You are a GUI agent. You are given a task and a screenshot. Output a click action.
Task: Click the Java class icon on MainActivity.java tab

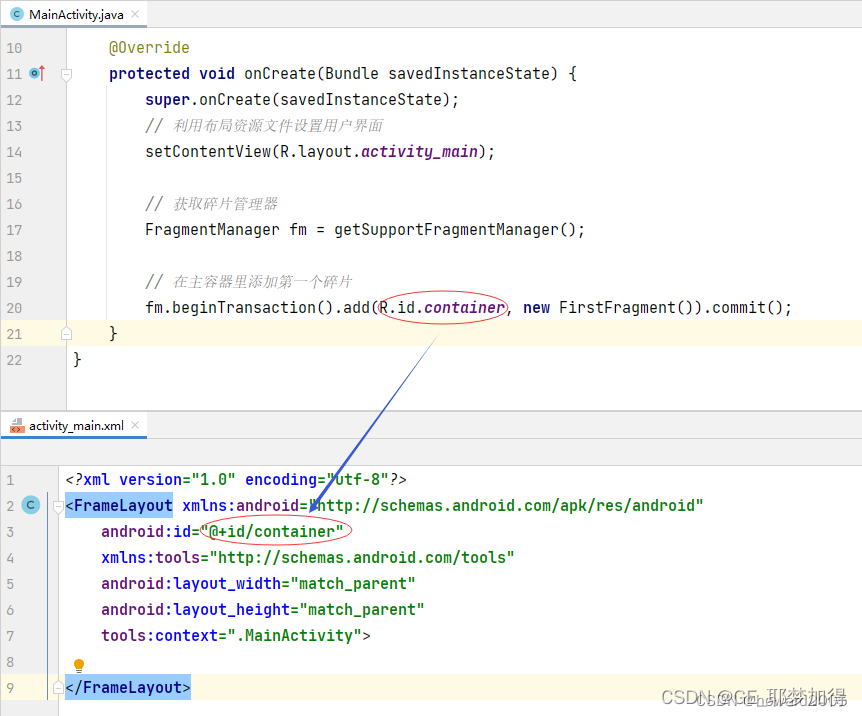(x=17, y=14)
